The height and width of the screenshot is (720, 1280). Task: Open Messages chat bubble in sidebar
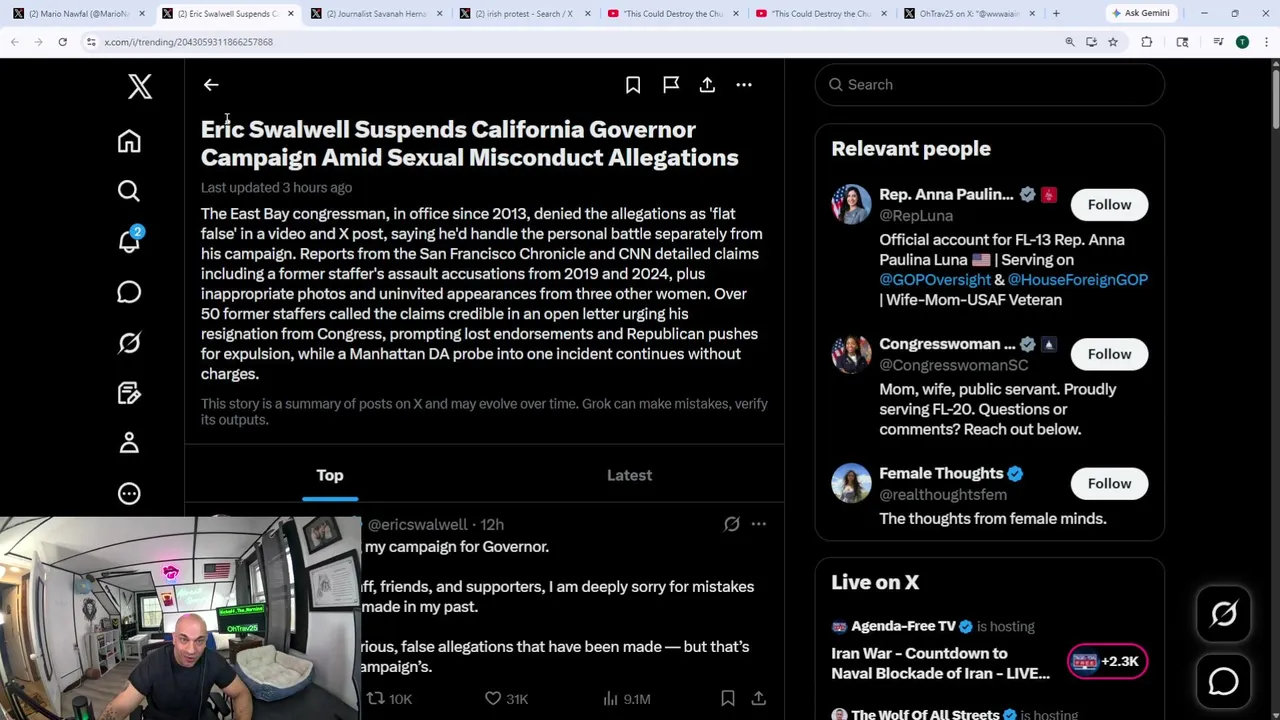coord(129,292)
